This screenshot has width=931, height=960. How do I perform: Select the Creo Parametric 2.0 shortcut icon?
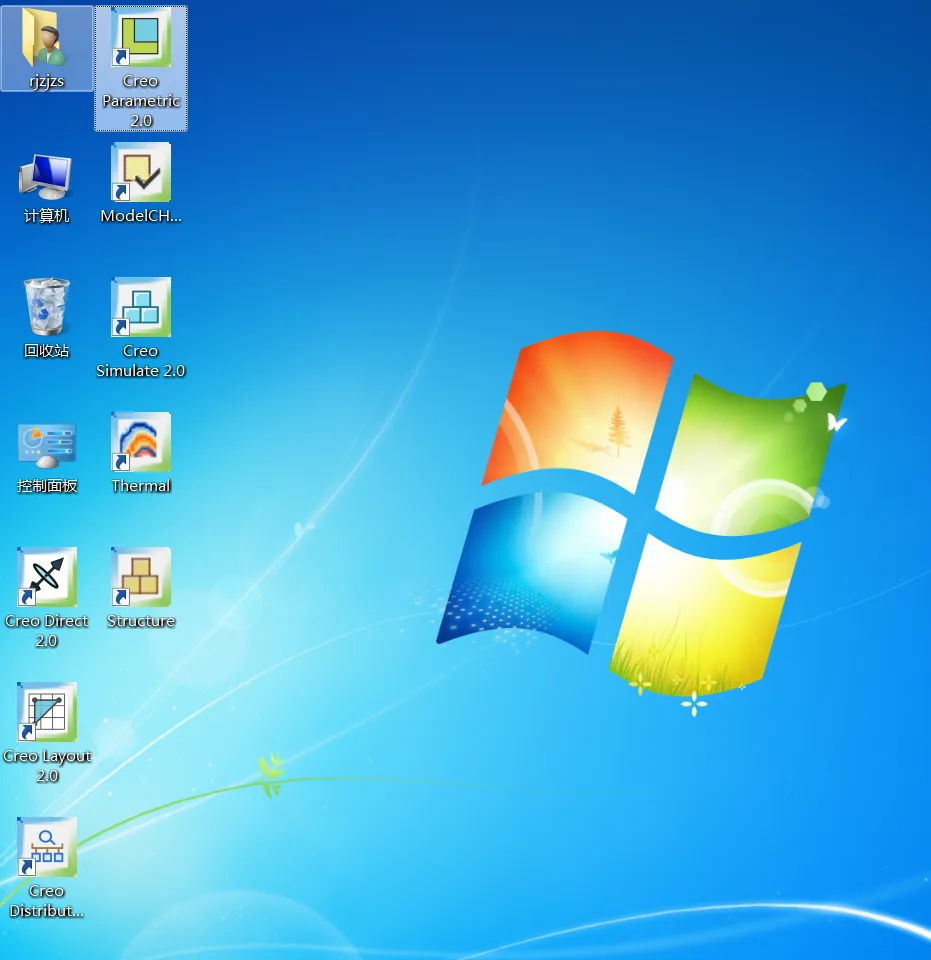[141, 38]
